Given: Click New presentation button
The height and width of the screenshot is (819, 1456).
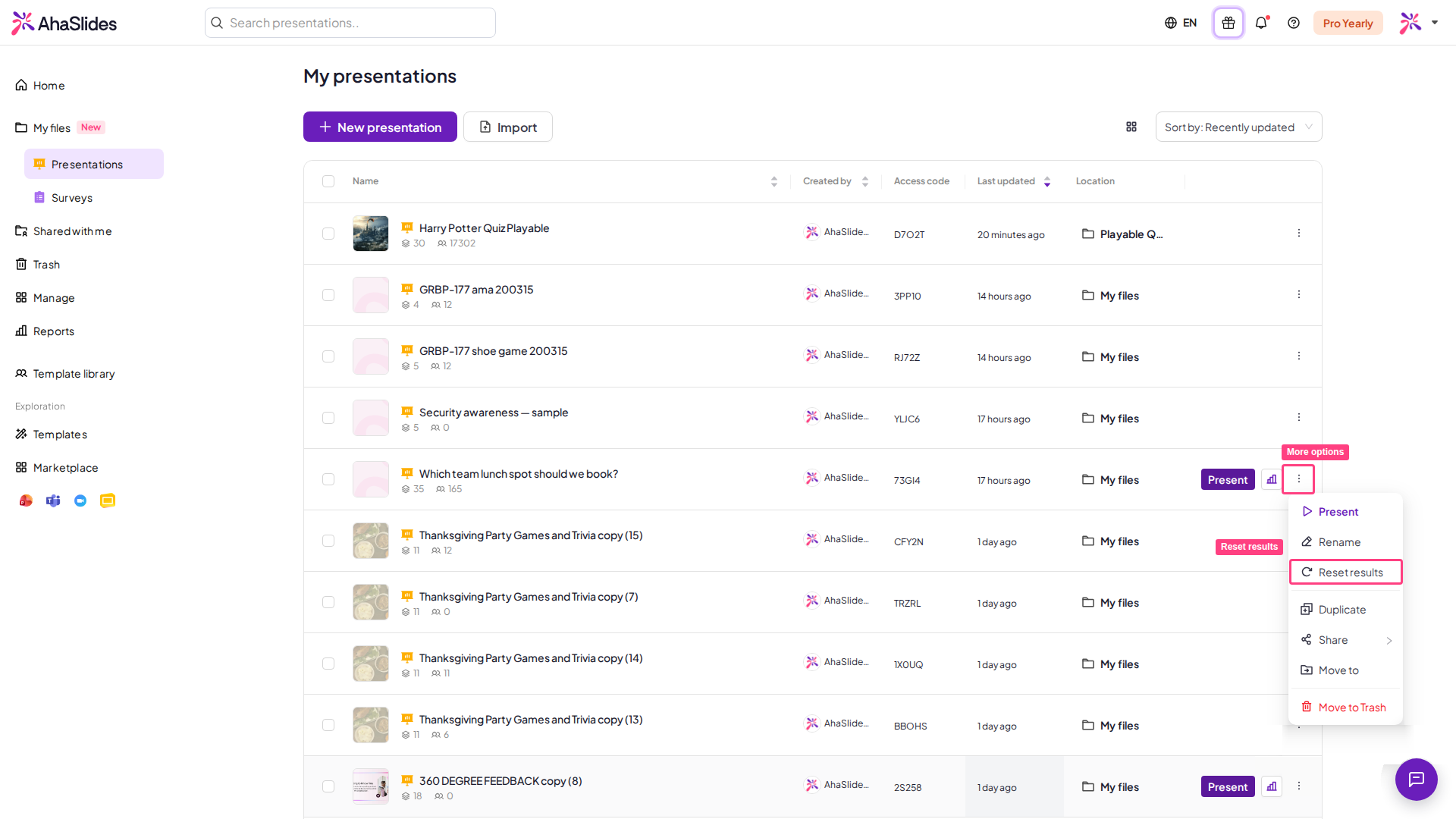Looking at the screenshot, I should click(x=380, y=127).
